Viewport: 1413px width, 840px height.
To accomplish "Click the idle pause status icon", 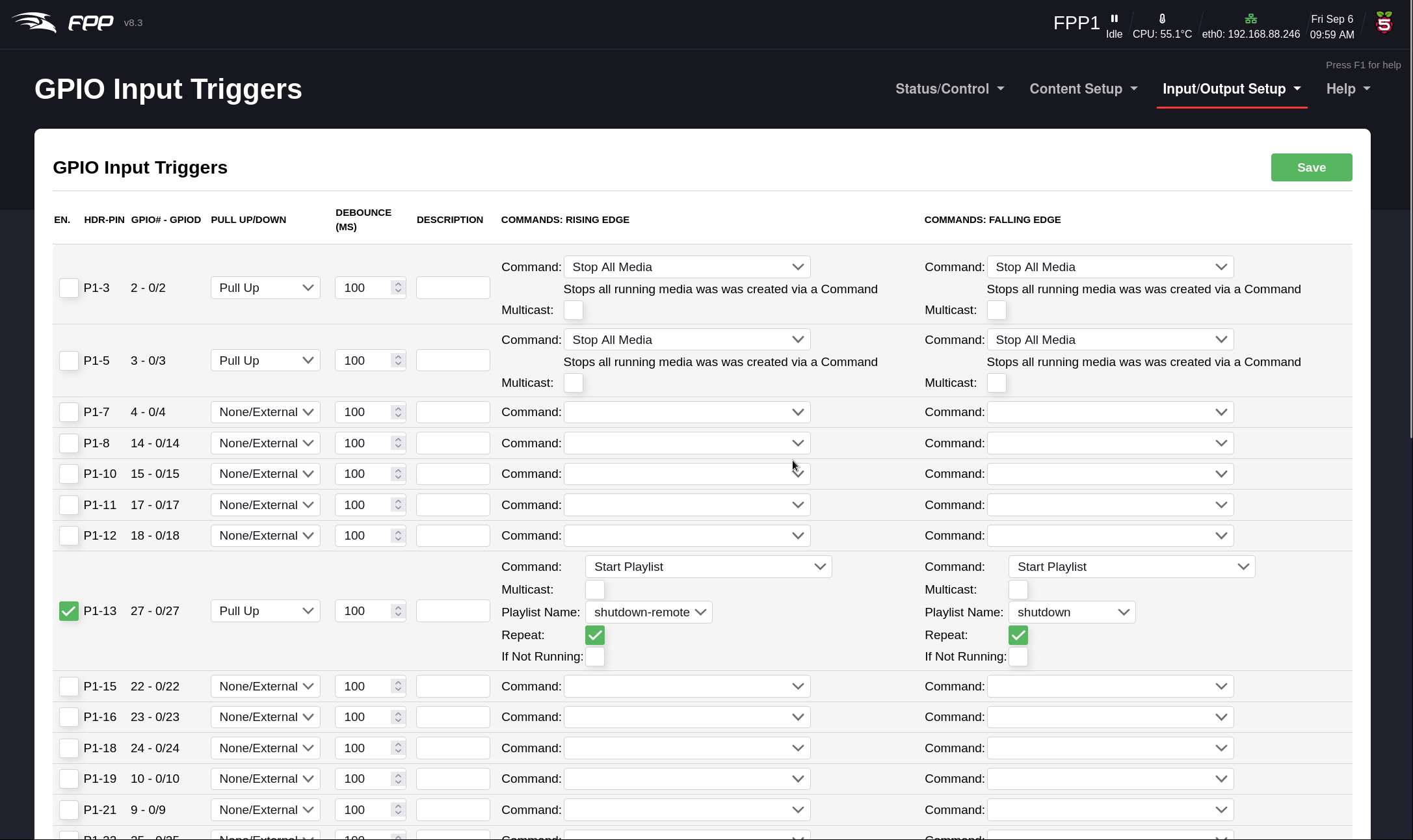I will [1114, 19].
